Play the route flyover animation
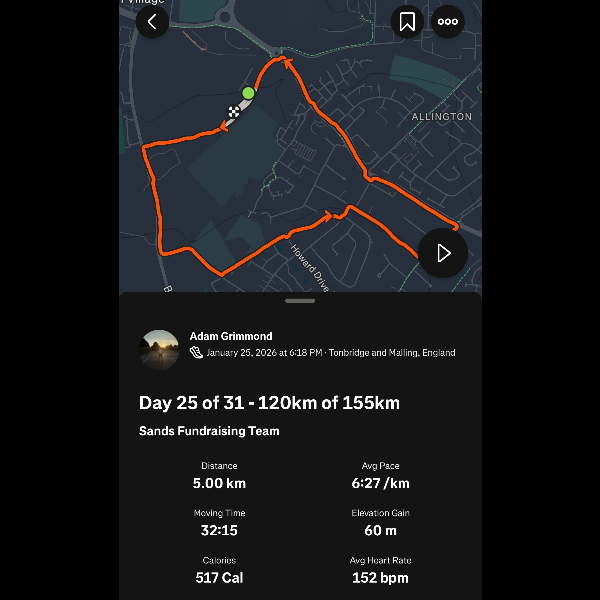This screenshot has height=600, width=600. (x=443, y=253)
